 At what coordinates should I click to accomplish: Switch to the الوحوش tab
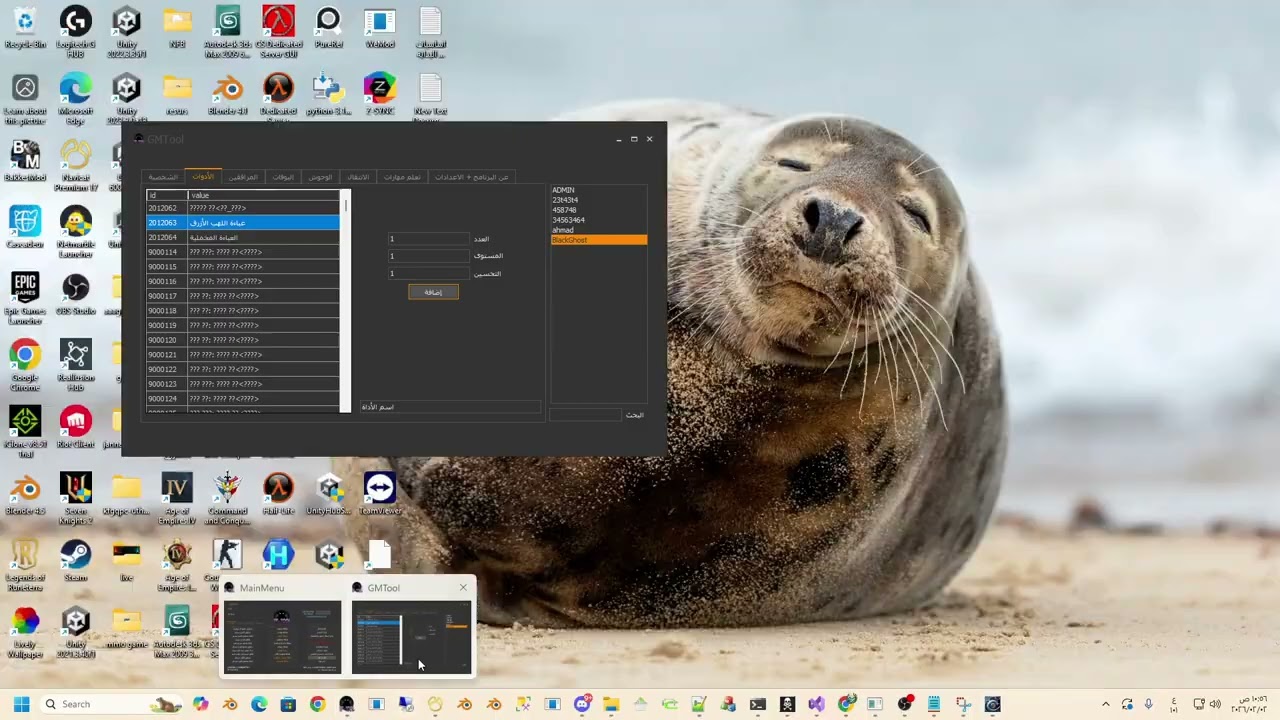[x=320, y=177]
